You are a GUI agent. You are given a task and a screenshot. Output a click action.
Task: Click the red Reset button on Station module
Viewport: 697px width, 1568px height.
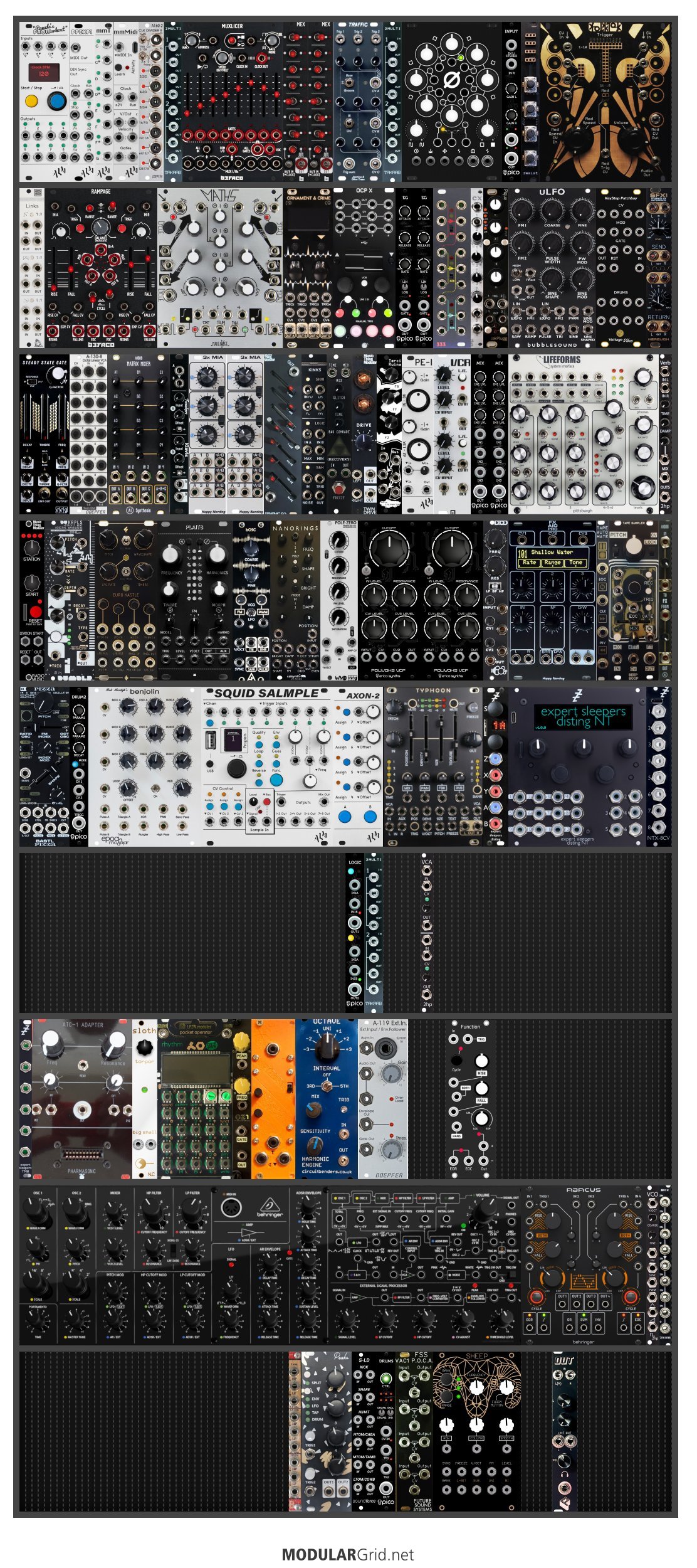[x=35, y=612]
